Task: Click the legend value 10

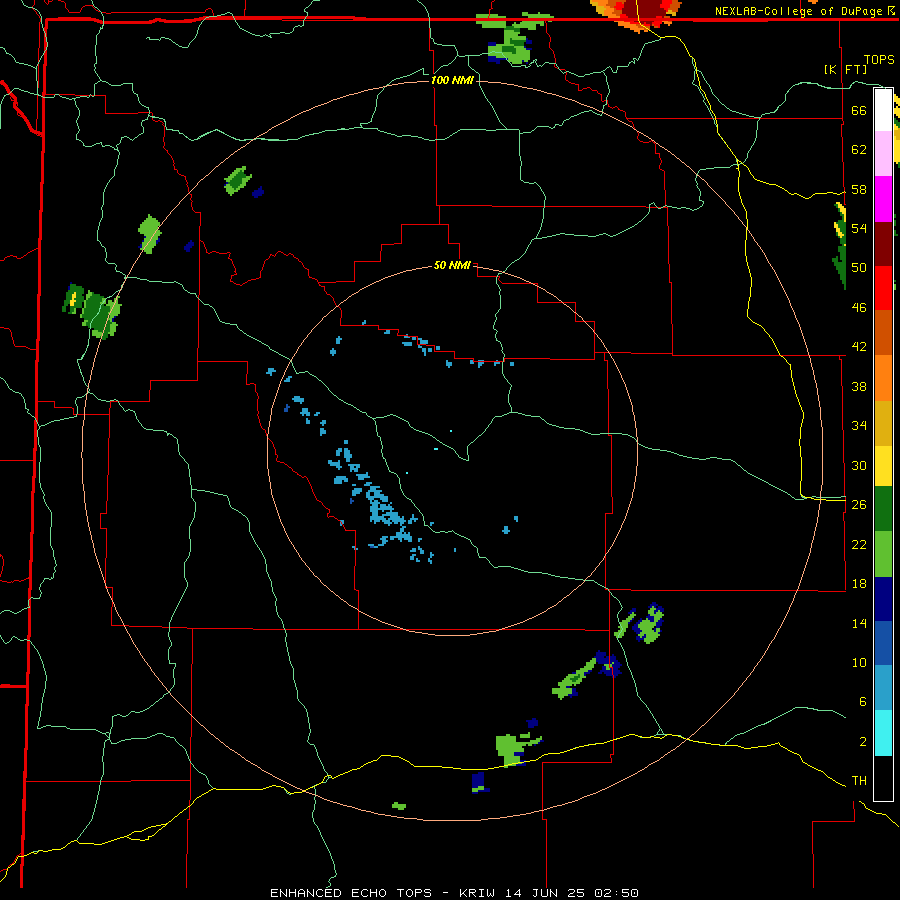Action: [859, 663]
